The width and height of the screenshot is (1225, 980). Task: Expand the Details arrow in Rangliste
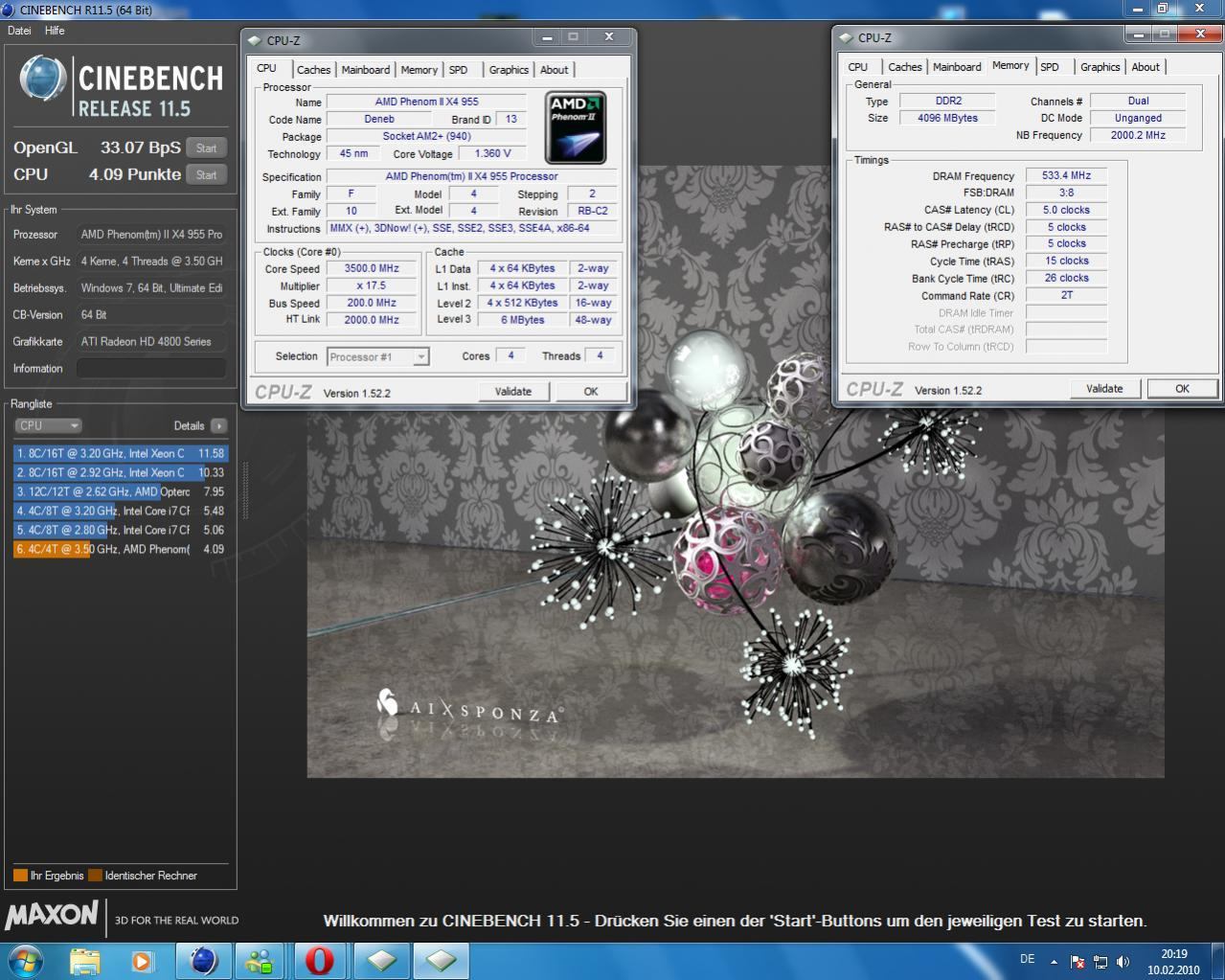click(219, 425)
